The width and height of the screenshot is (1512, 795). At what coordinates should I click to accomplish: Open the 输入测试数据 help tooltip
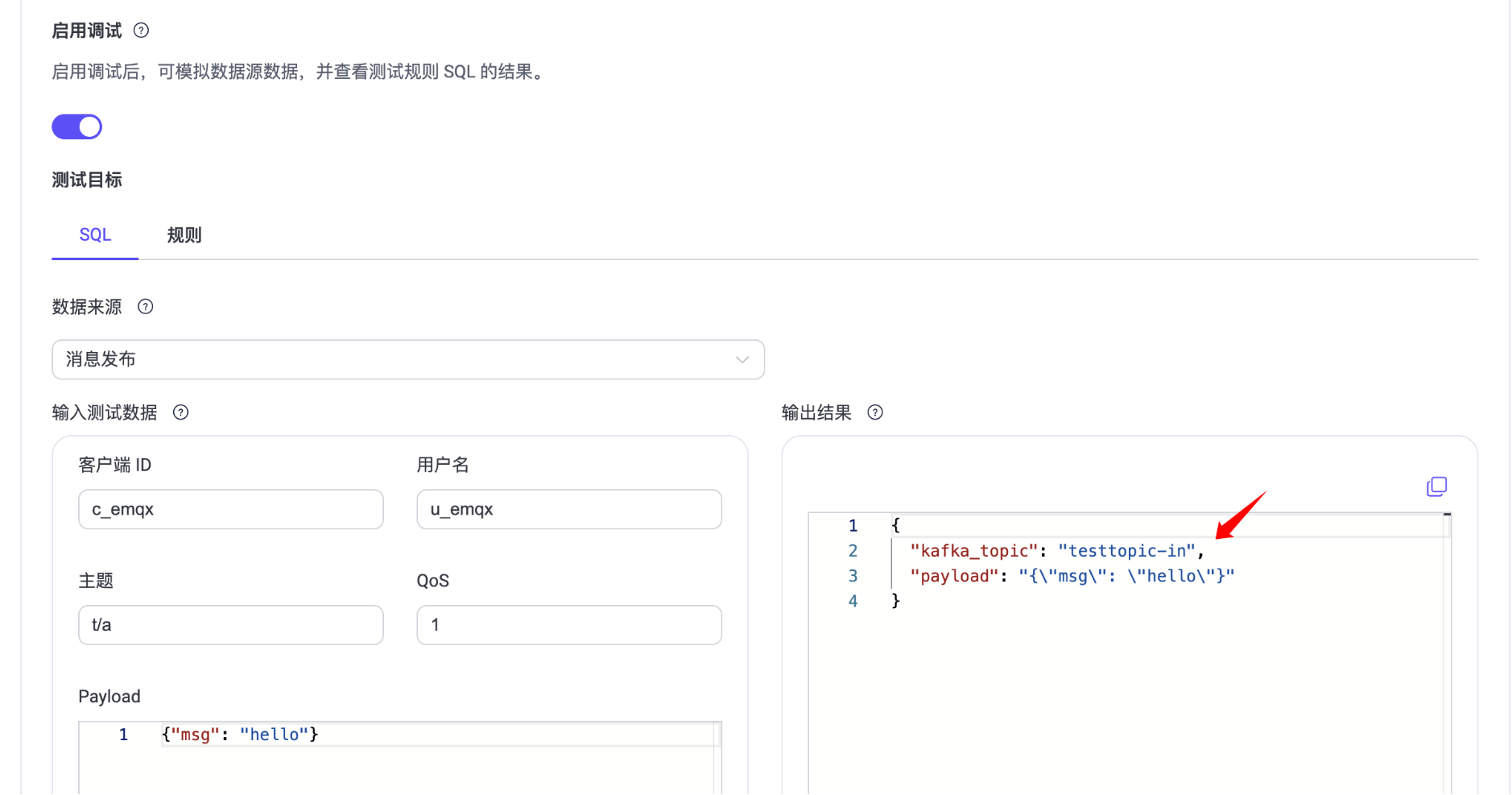(180, 412)
